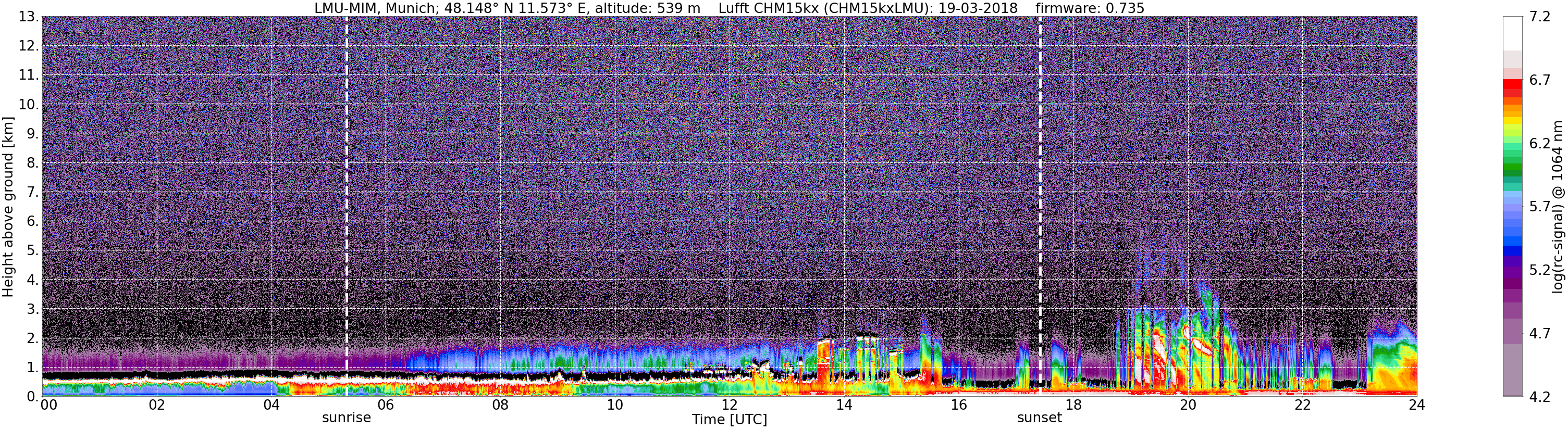Click the colorbar value '6.2'

pos(1539,143)
